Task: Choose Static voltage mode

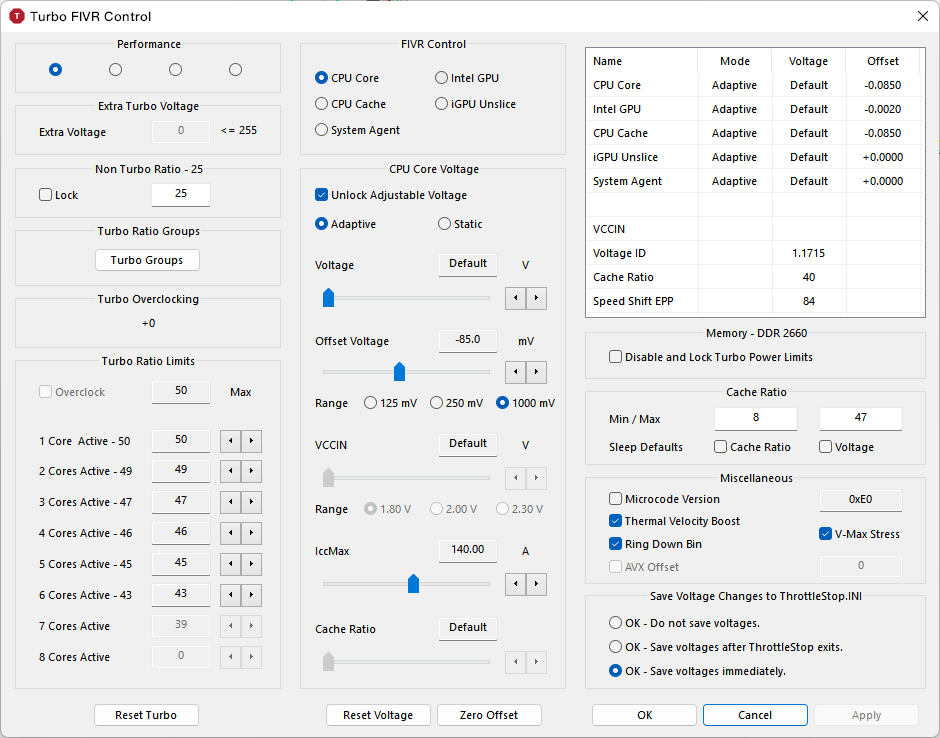Action: 460,224
